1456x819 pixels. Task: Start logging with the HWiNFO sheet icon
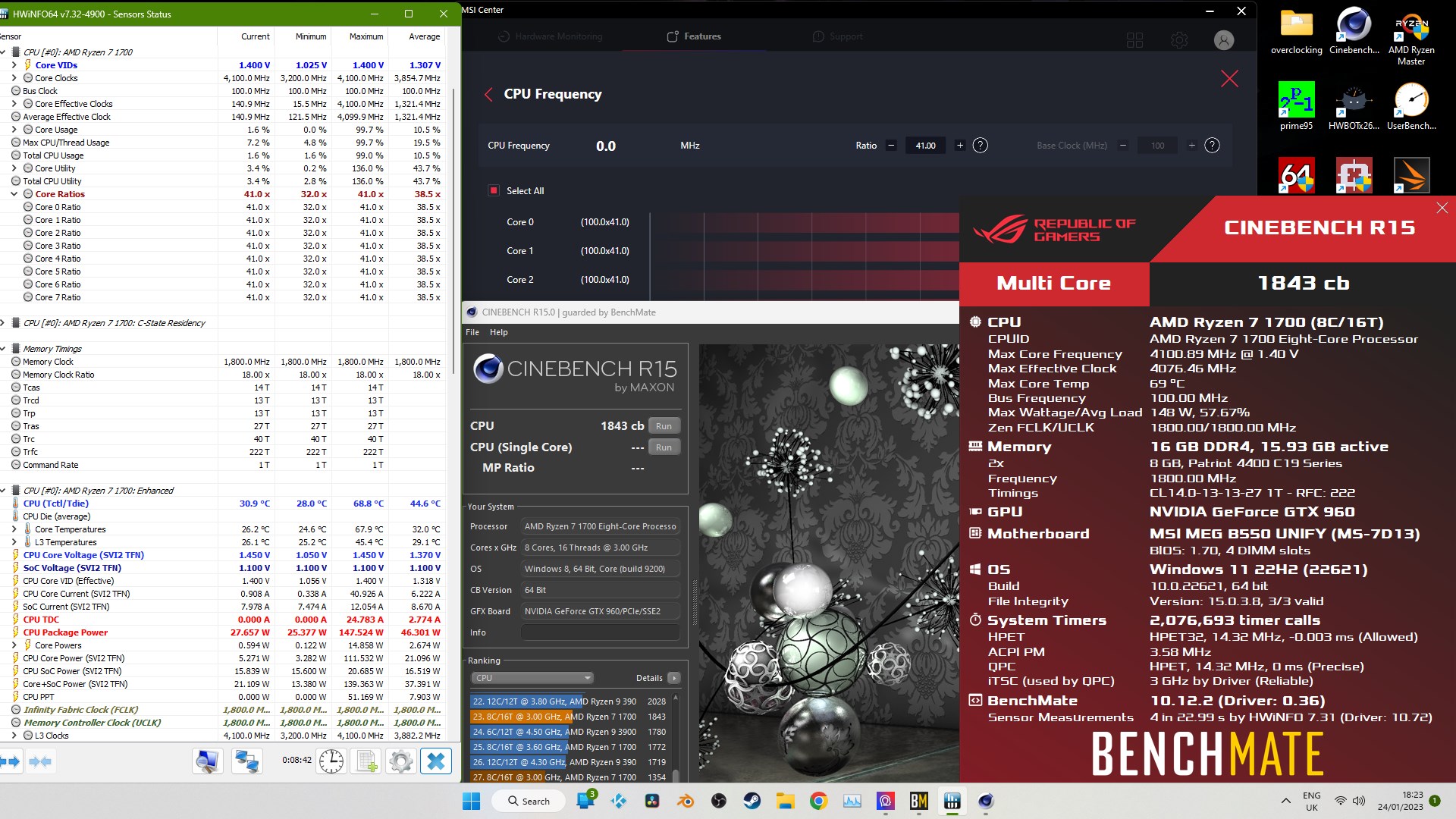tap(367, 761)
